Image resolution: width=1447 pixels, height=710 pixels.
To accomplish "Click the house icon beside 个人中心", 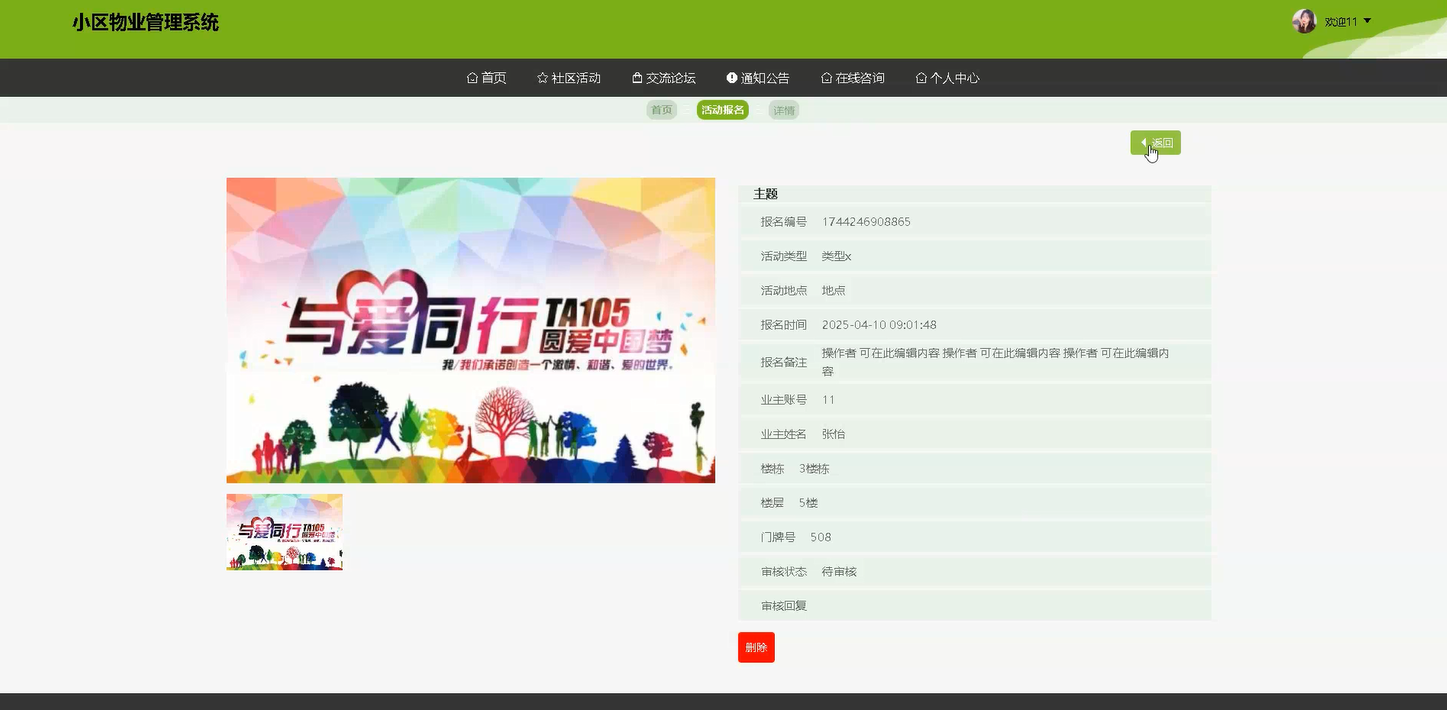I will (921, 78).
